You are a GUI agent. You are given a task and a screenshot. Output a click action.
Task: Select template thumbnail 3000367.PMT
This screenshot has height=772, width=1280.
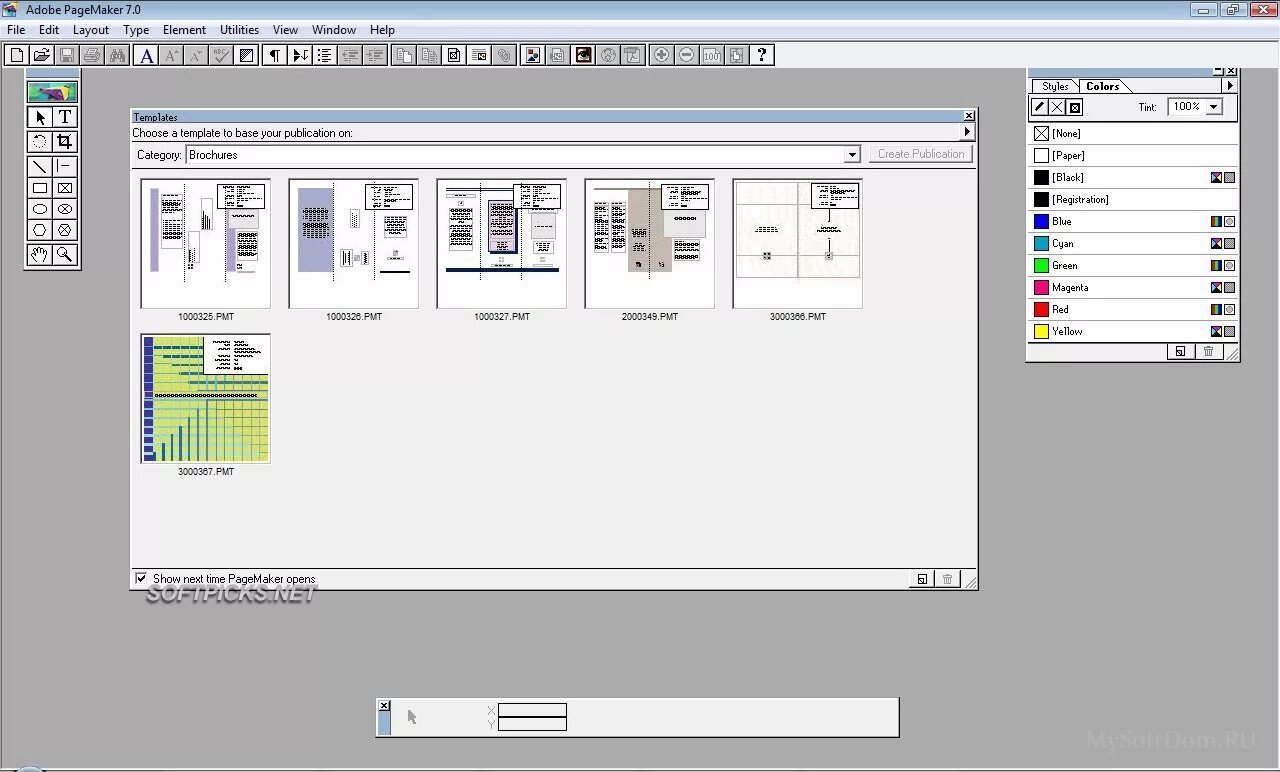click(x=206, y=399)
